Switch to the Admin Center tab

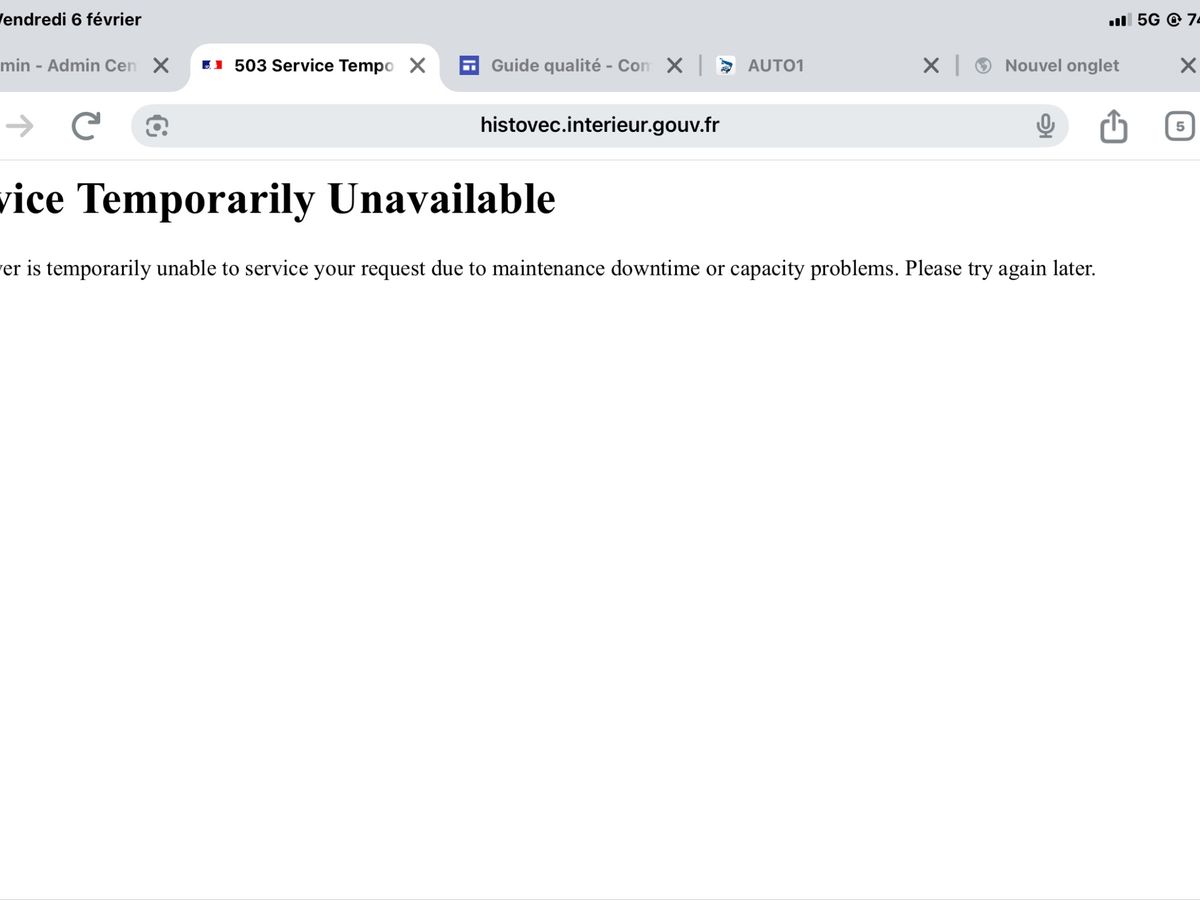pyautogui.click(x=68, y=65)
